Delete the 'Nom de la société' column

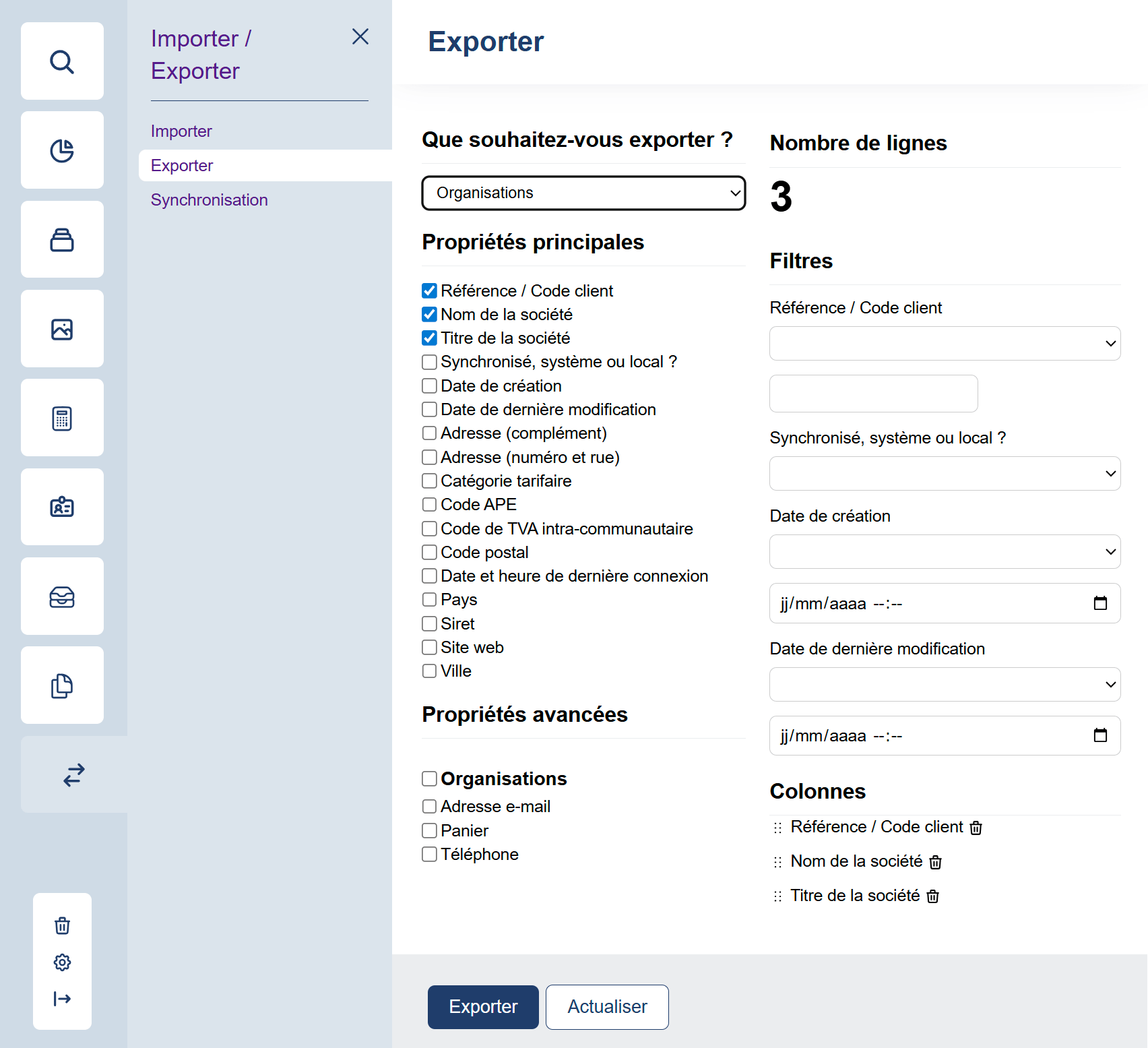pos(935,862)
